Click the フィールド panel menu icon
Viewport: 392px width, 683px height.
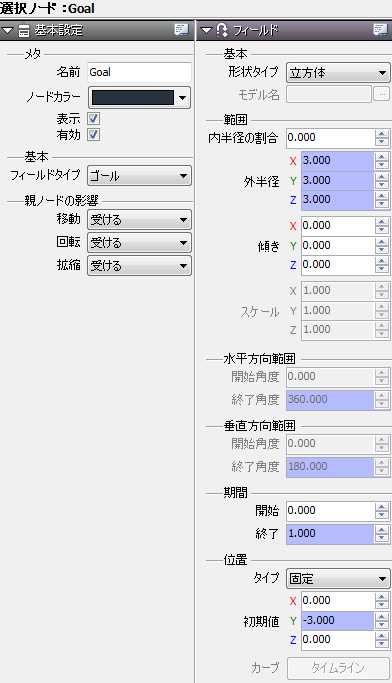380,30
